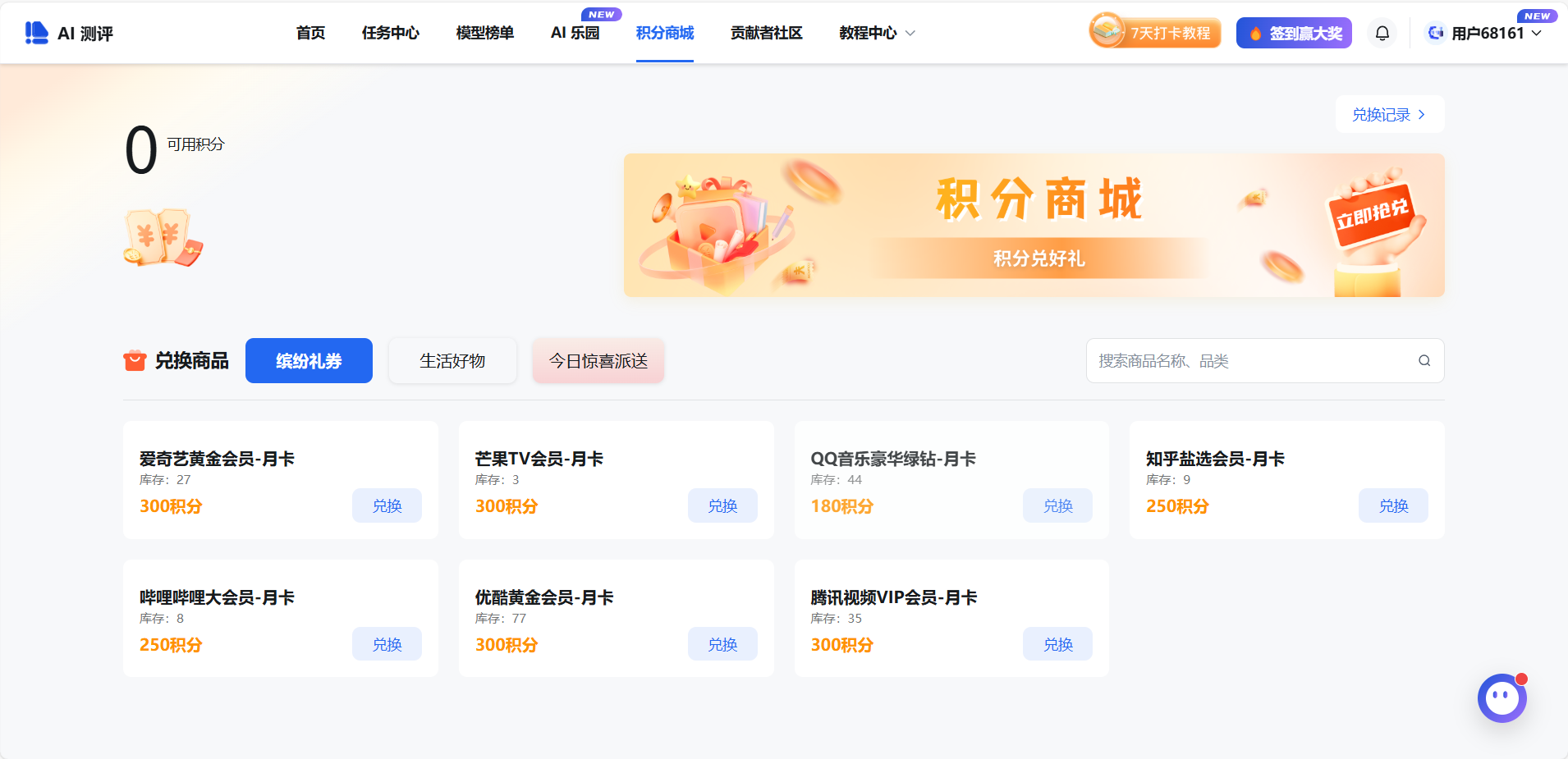
Task: Click the 7天打卡教程 button
Action: [1155, 33]
